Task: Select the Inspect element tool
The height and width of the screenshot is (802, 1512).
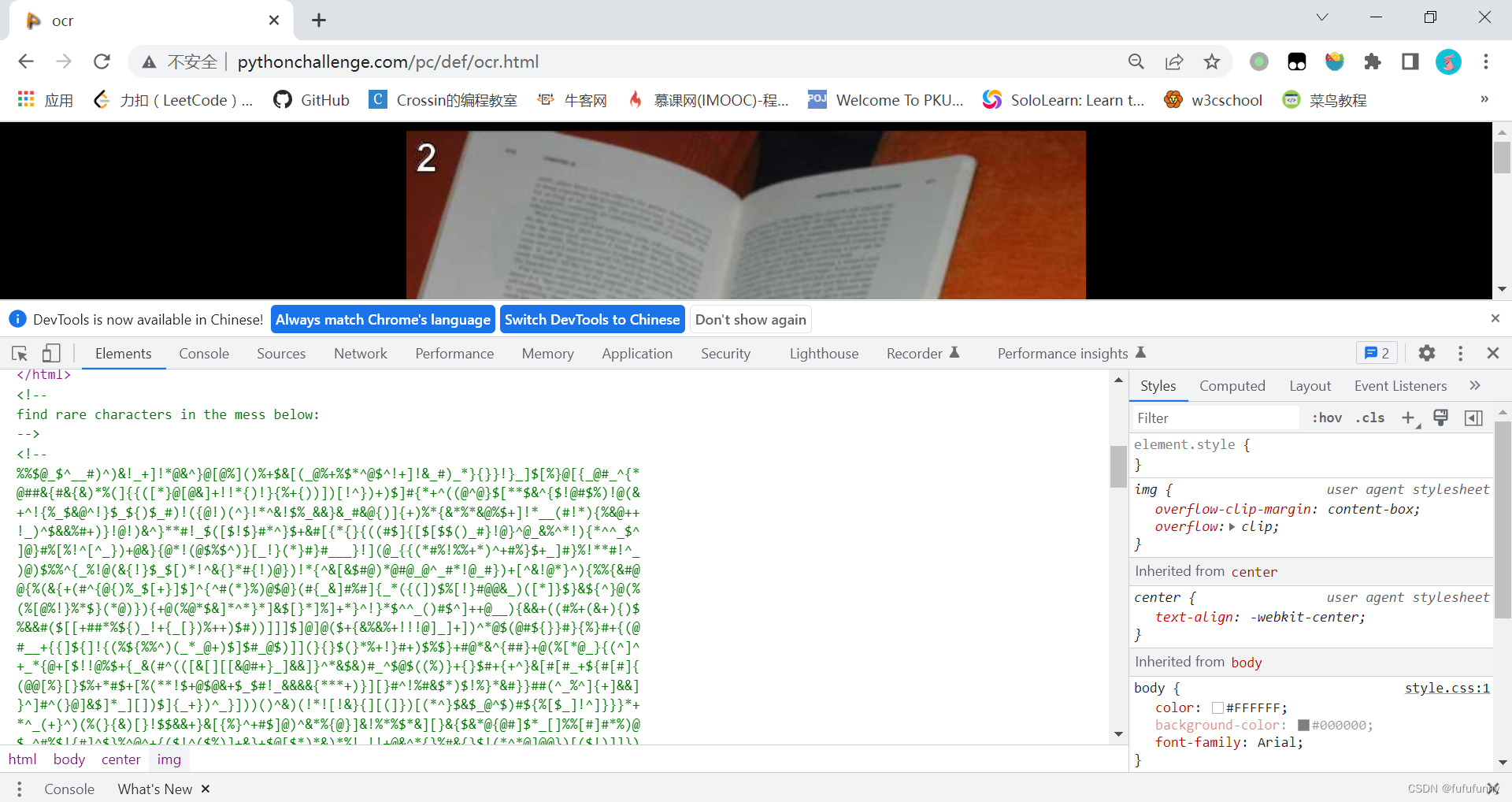Action: pos(19,353)
